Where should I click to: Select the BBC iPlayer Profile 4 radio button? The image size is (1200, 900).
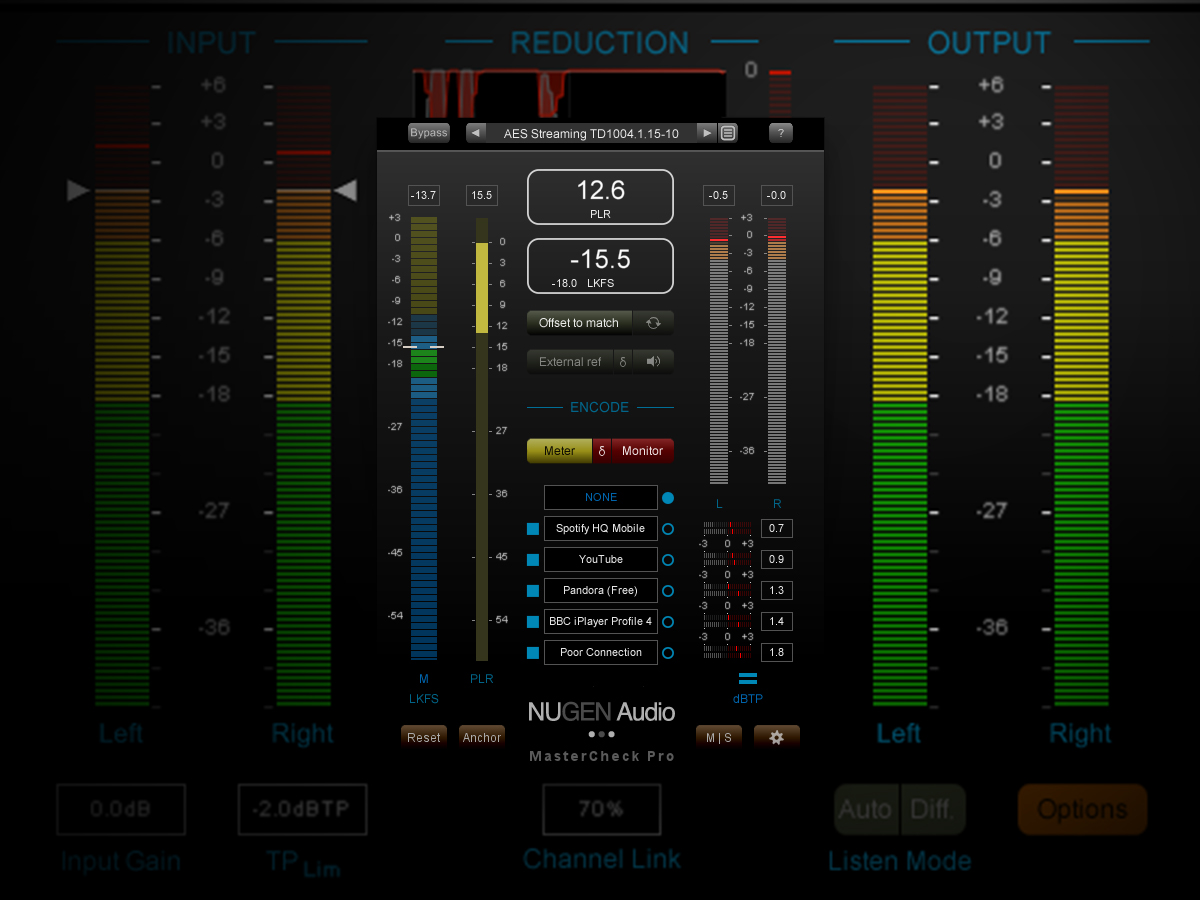coord(667,621)
